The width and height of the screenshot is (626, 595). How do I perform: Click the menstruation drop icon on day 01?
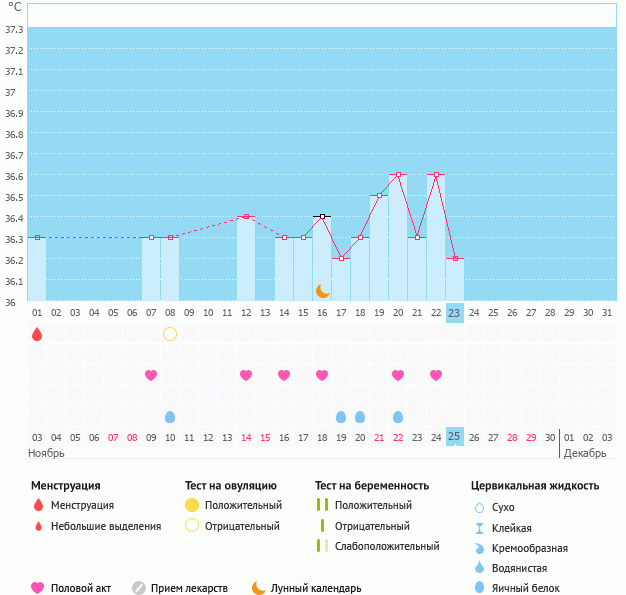tap(37, 334)
